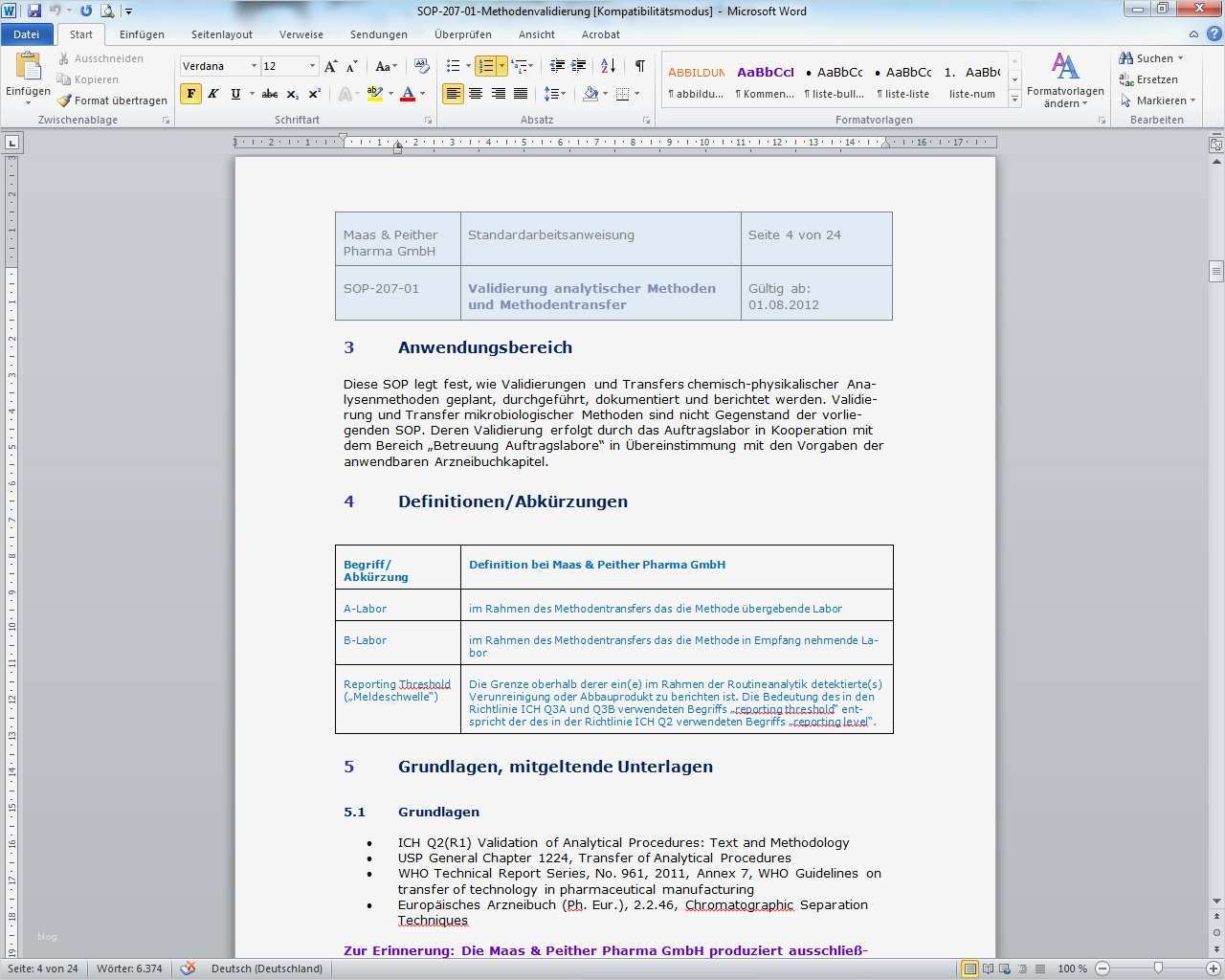Toggle italic formatting (K)
Image resolution: width=1225 pixels, height=980 pixels.
pyautogui.click(x=213, y=94)
